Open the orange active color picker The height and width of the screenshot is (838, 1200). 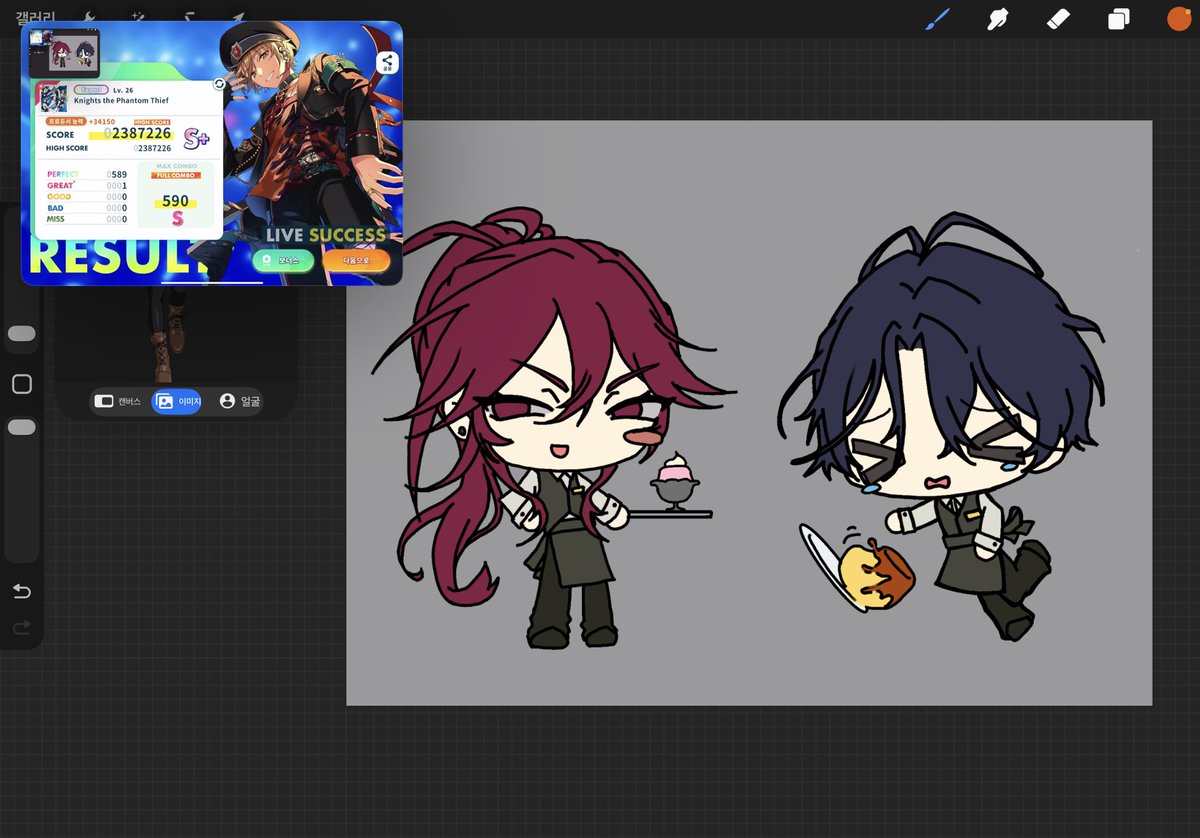click(1179, 18)
